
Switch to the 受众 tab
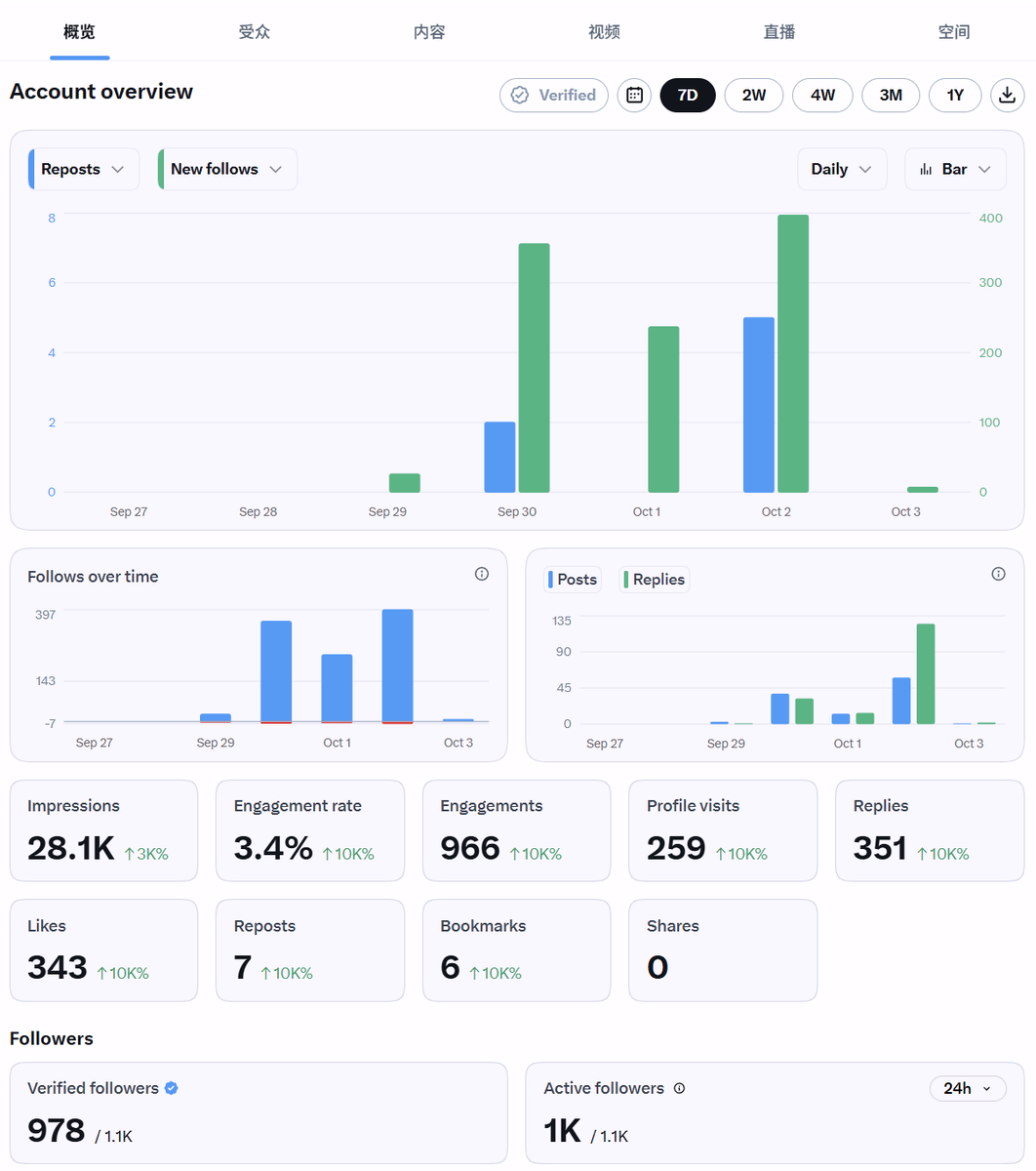click(x=255, y=31)
